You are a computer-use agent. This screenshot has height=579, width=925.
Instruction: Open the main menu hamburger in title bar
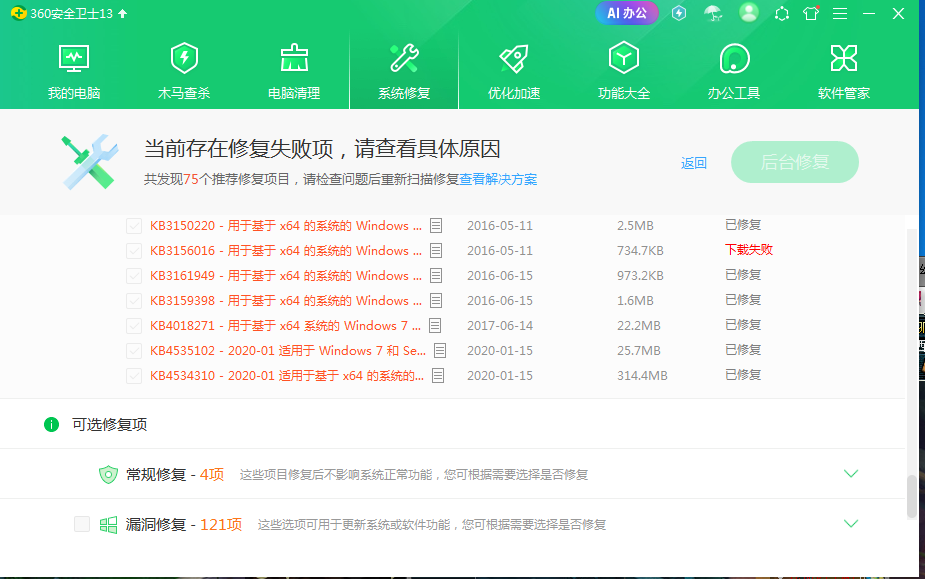point(840,13)
